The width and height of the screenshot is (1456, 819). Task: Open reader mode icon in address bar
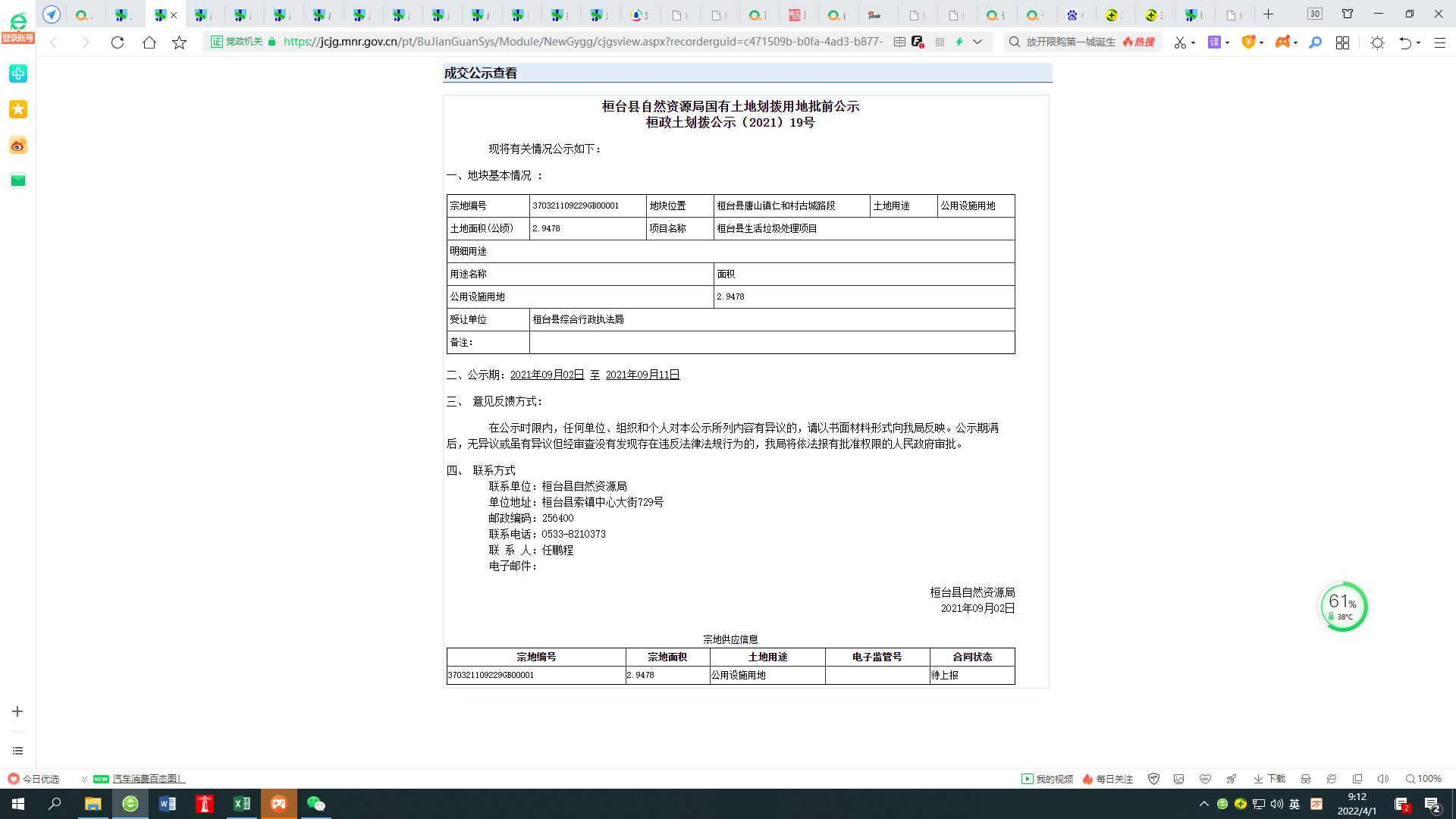pyautogui.click(x=899, y=42)
